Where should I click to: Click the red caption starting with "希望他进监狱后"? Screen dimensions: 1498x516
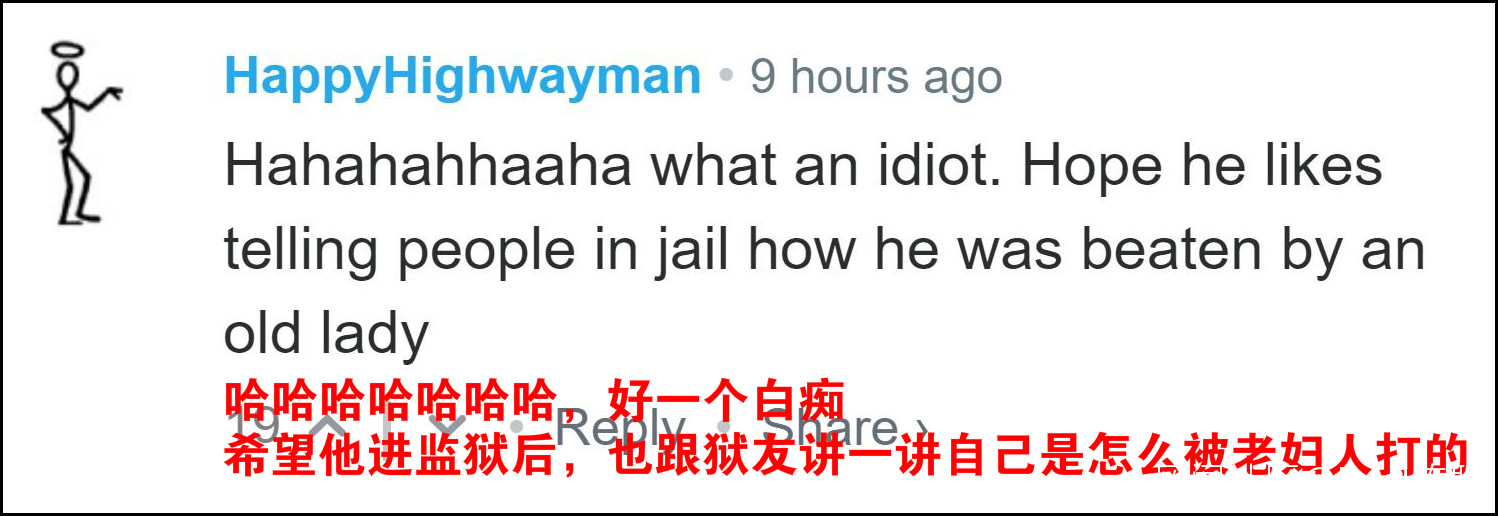[844, 455]
